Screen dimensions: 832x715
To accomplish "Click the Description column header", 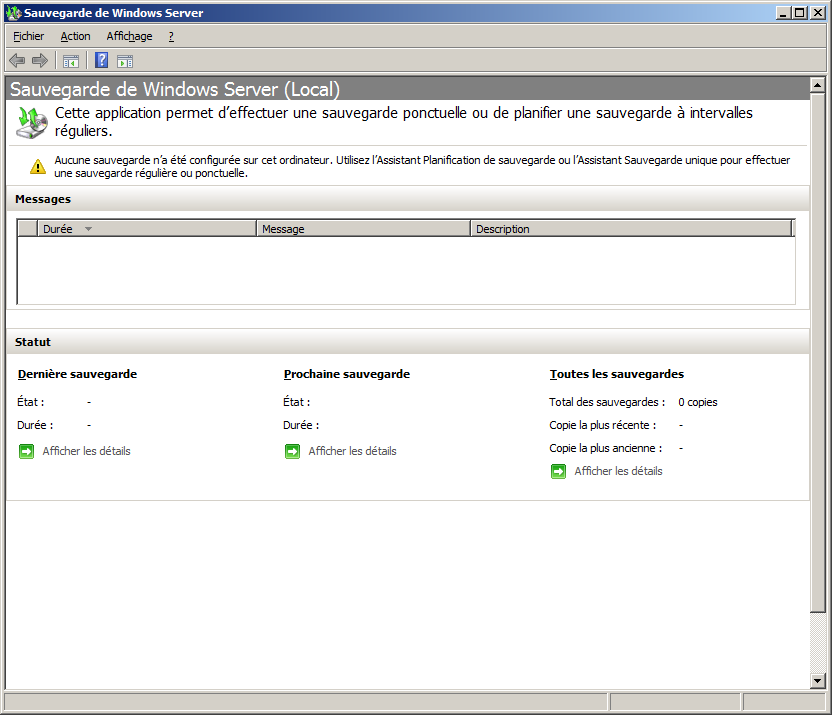I will tap(502, 229).
